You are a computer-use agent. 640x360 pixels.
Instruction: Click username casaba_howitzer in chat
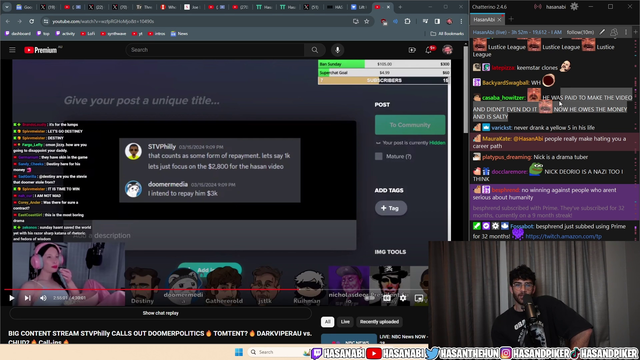pyautogui.click(x=503, y=98)
